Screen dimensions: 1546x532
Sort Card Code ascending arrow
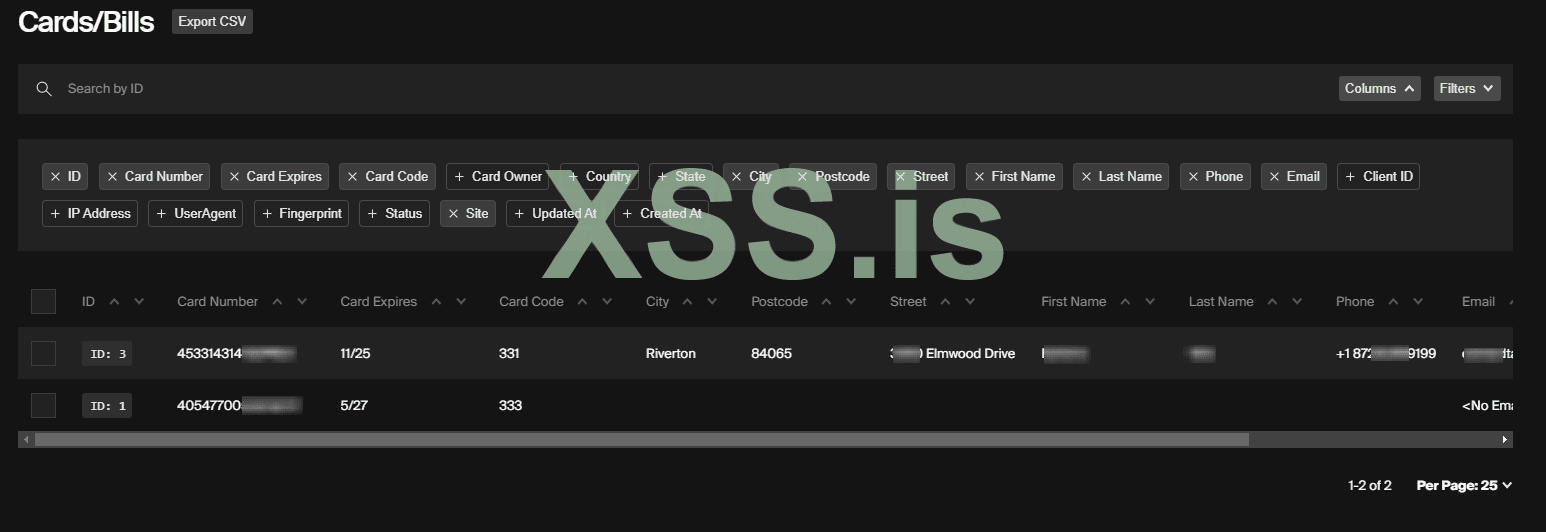[583, 301]
